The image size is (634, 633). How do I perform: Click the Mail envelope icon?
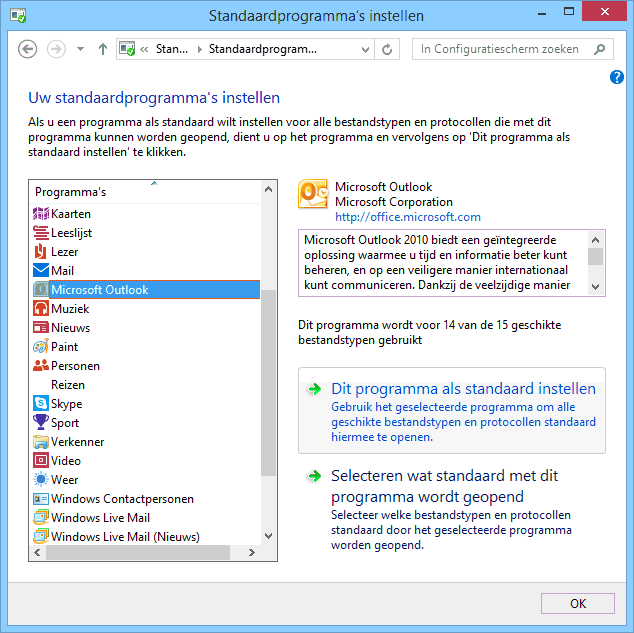tap(40, 271)
